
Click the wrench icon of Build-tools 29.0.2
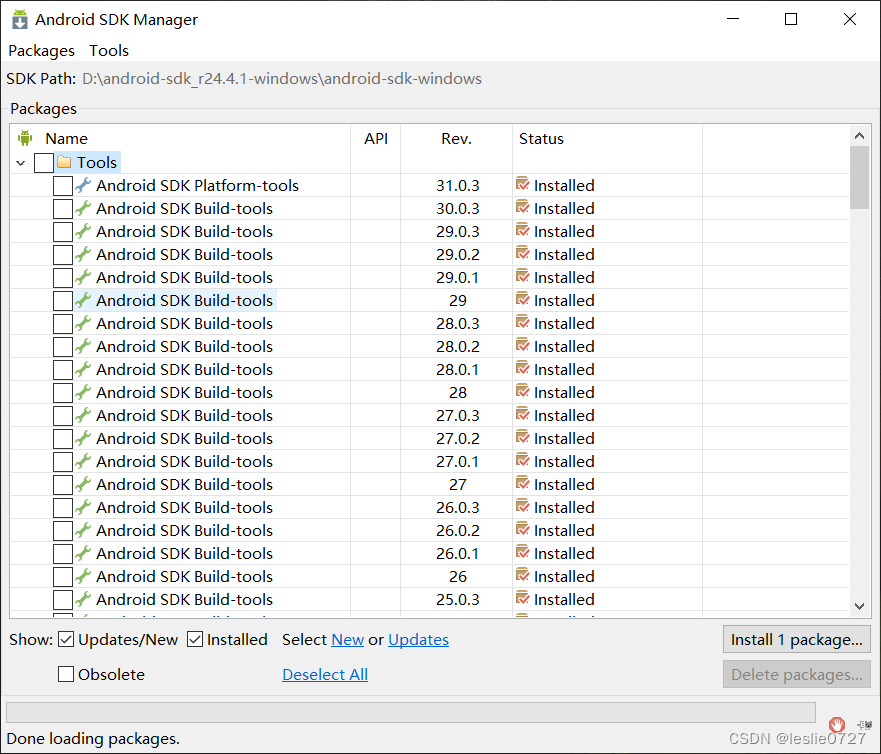pos(83,254)
